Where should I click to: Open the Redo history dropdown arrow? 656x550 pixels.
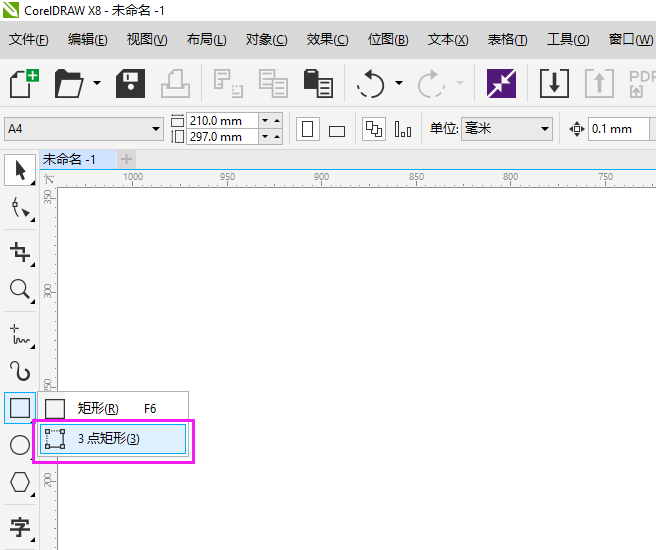coord(460,83)
